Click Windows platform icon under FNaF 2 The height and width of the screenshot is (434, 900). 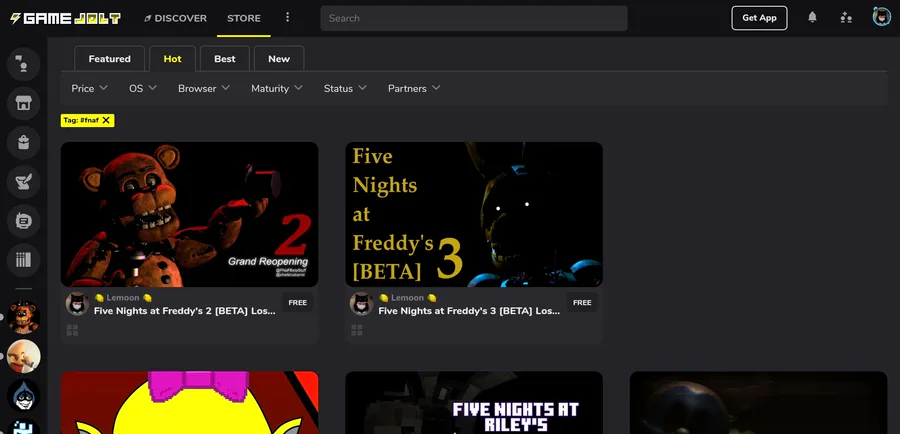coord(72,330)
